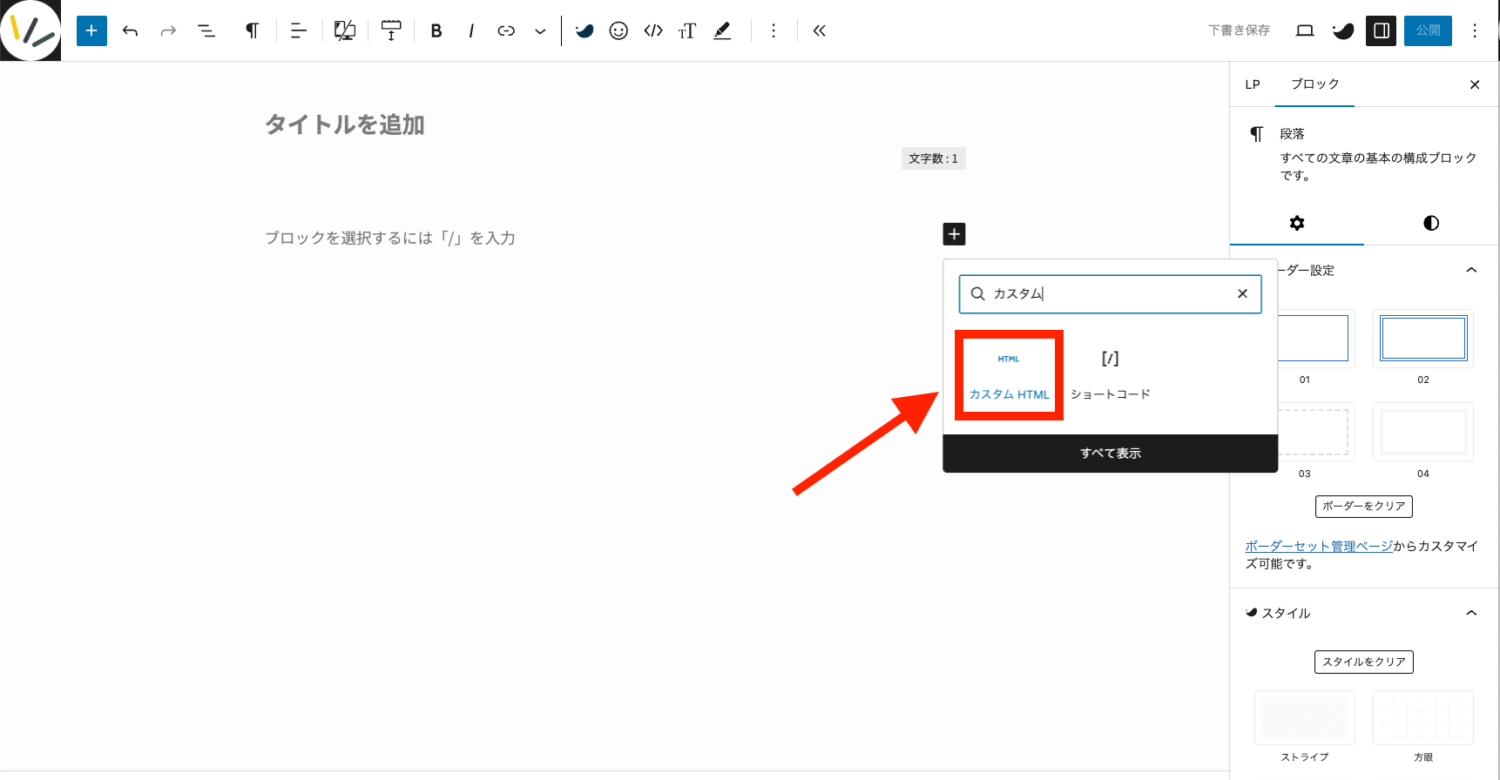
Task: Open the ボーダーセット管理ページ link
Action: [1318, 546]
